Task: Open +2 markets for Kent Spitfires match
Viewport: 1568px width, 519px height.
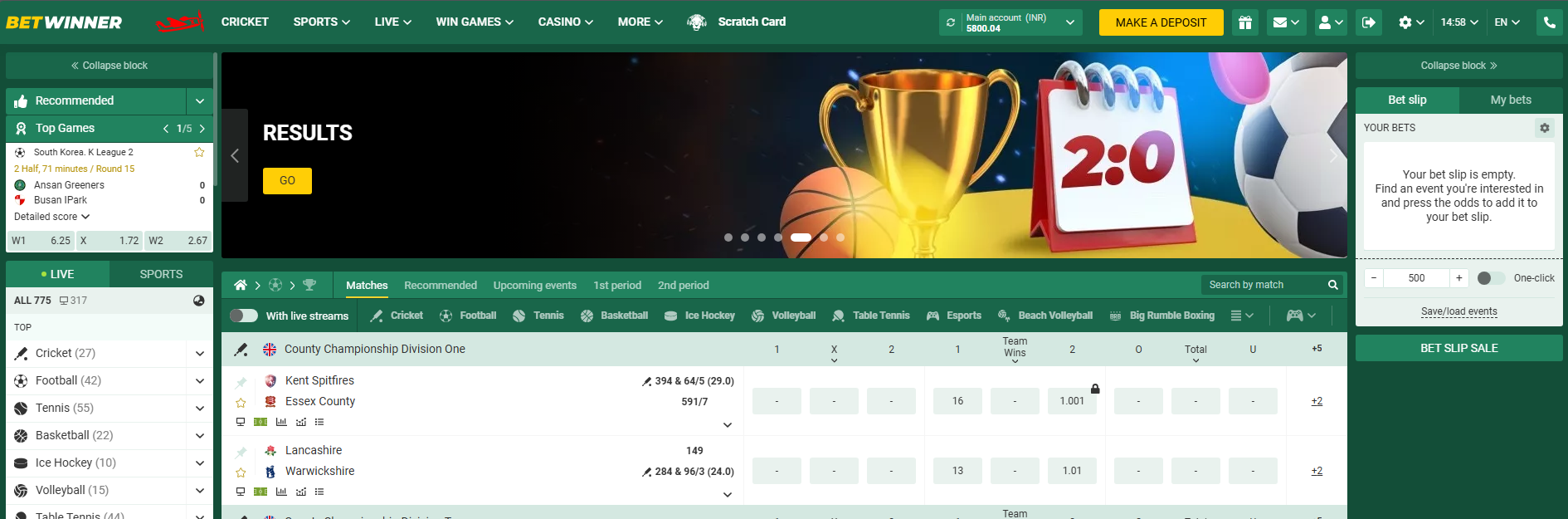Action: point(1317,401)
